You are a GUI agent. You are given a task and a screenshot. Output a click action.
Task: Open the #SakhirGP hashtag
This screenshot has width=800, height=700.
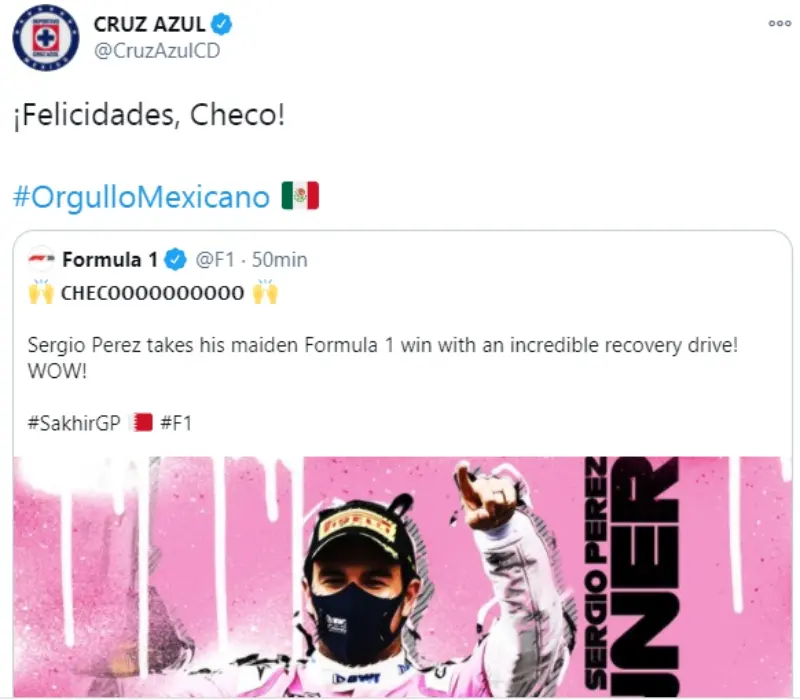(x=74, y=423)
